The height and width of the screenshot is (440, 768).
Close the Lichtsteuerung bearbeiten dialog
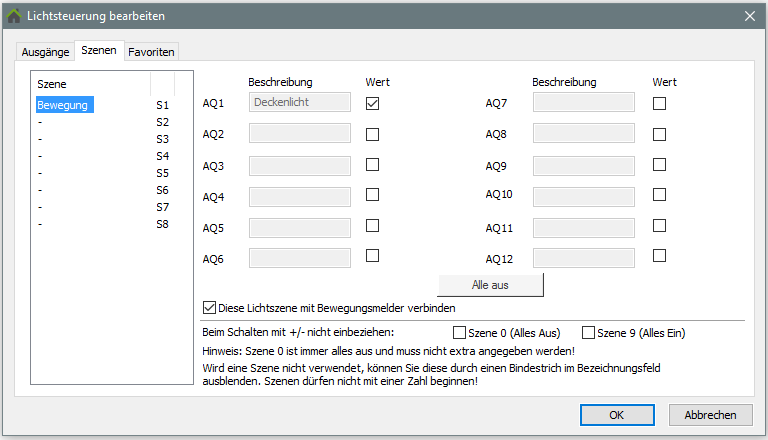tap(750, 16)
